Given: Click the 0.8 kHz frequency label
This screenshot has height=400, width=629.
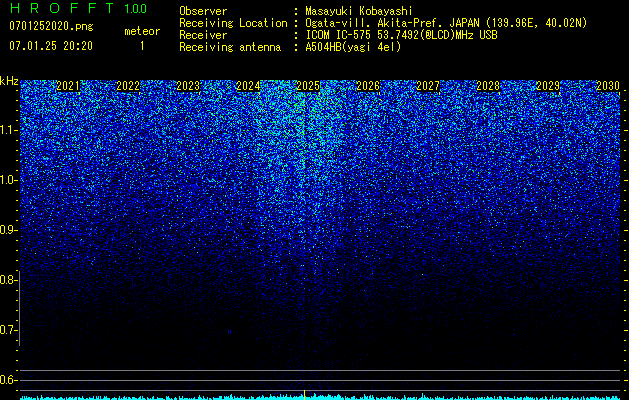Looking at the screenshot, I should pos(8,280).
